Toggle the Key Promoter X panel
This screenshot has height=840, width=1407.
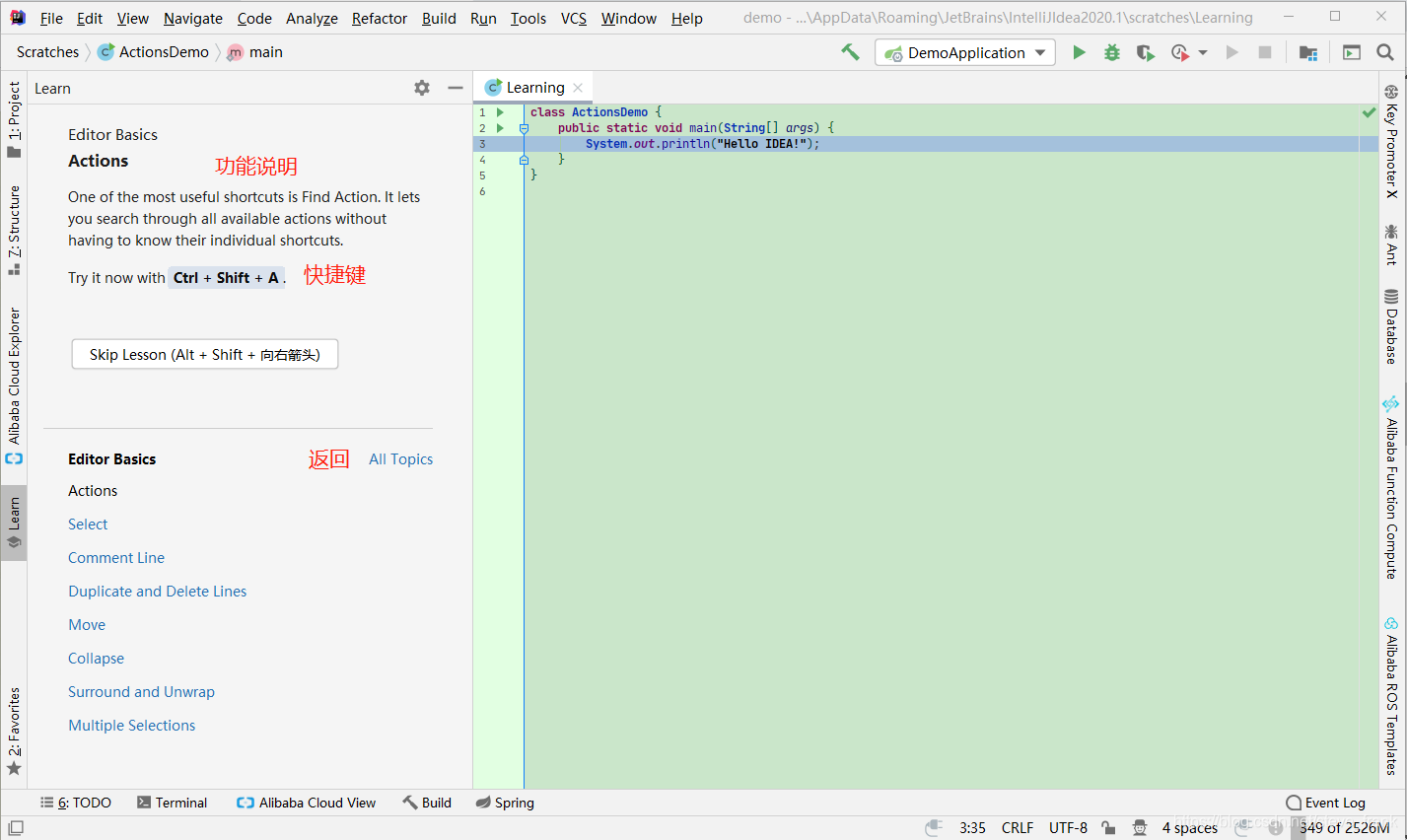(x=1391, y=141)
